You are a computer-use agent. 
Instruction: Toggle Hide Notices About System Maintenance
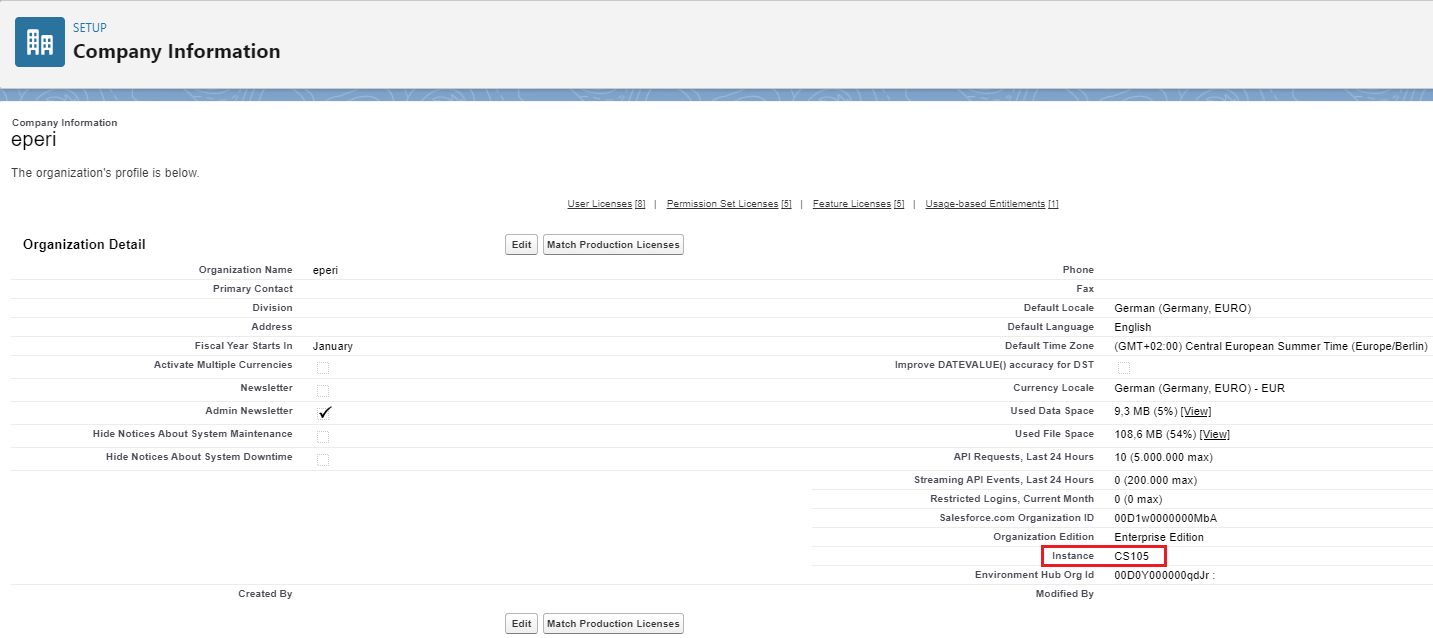(323, 436)
